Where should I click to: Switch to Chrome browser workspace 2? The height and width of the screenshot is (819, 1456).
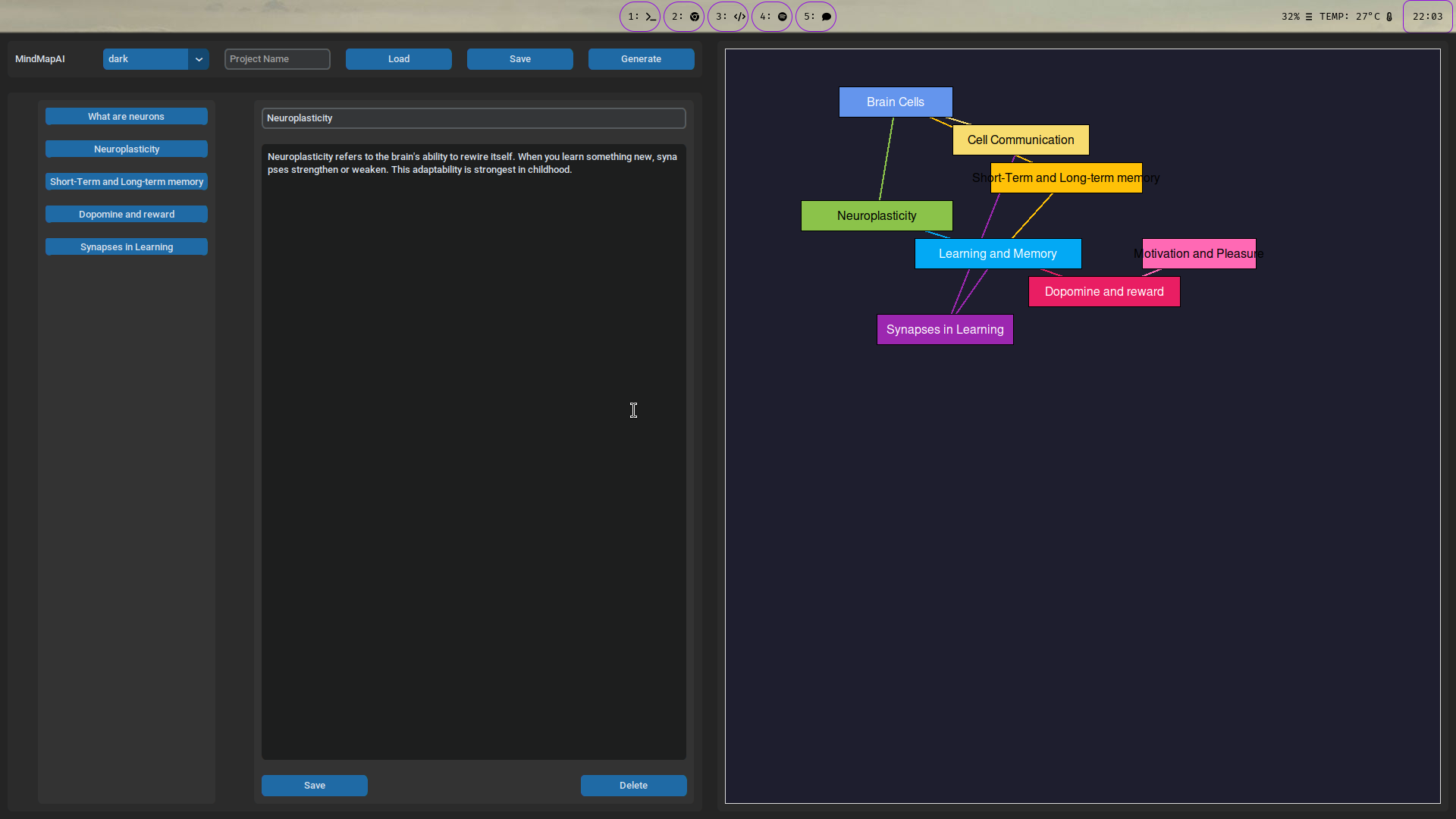pos(684,17)
